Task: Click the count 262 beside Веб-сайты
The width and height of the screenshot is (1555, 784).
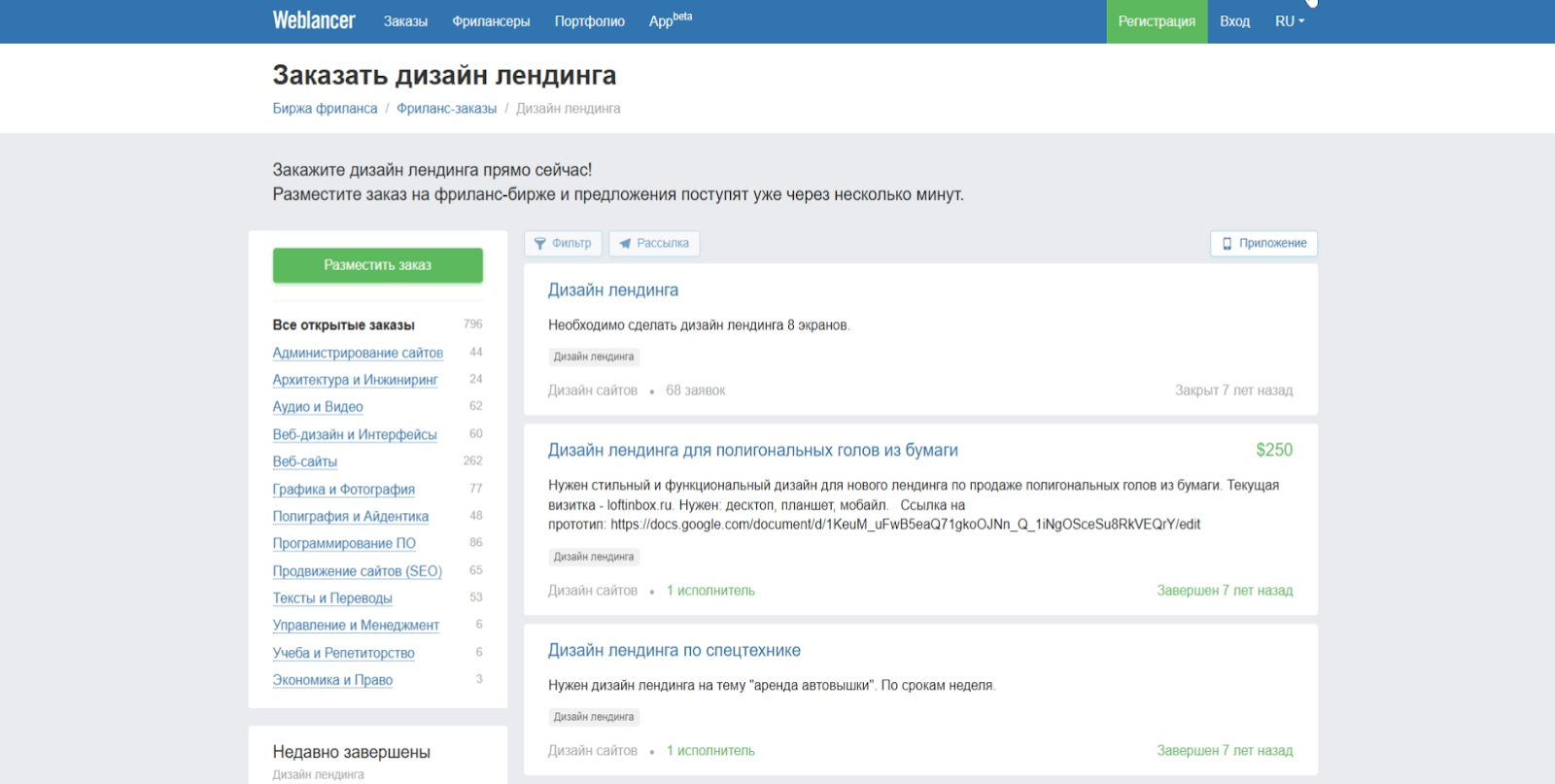Action: click(x=473, y=461)
